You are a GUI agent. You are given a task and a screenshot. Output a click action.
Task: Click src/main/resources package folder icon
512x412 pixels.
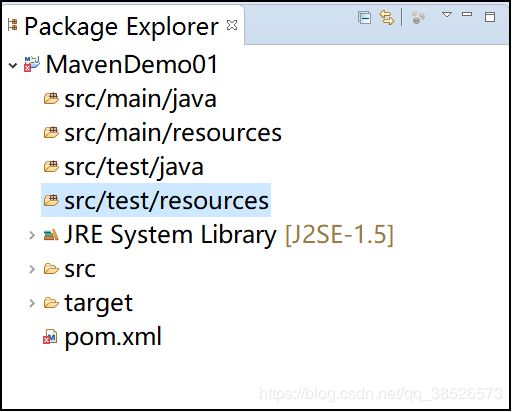pos(51,132)
